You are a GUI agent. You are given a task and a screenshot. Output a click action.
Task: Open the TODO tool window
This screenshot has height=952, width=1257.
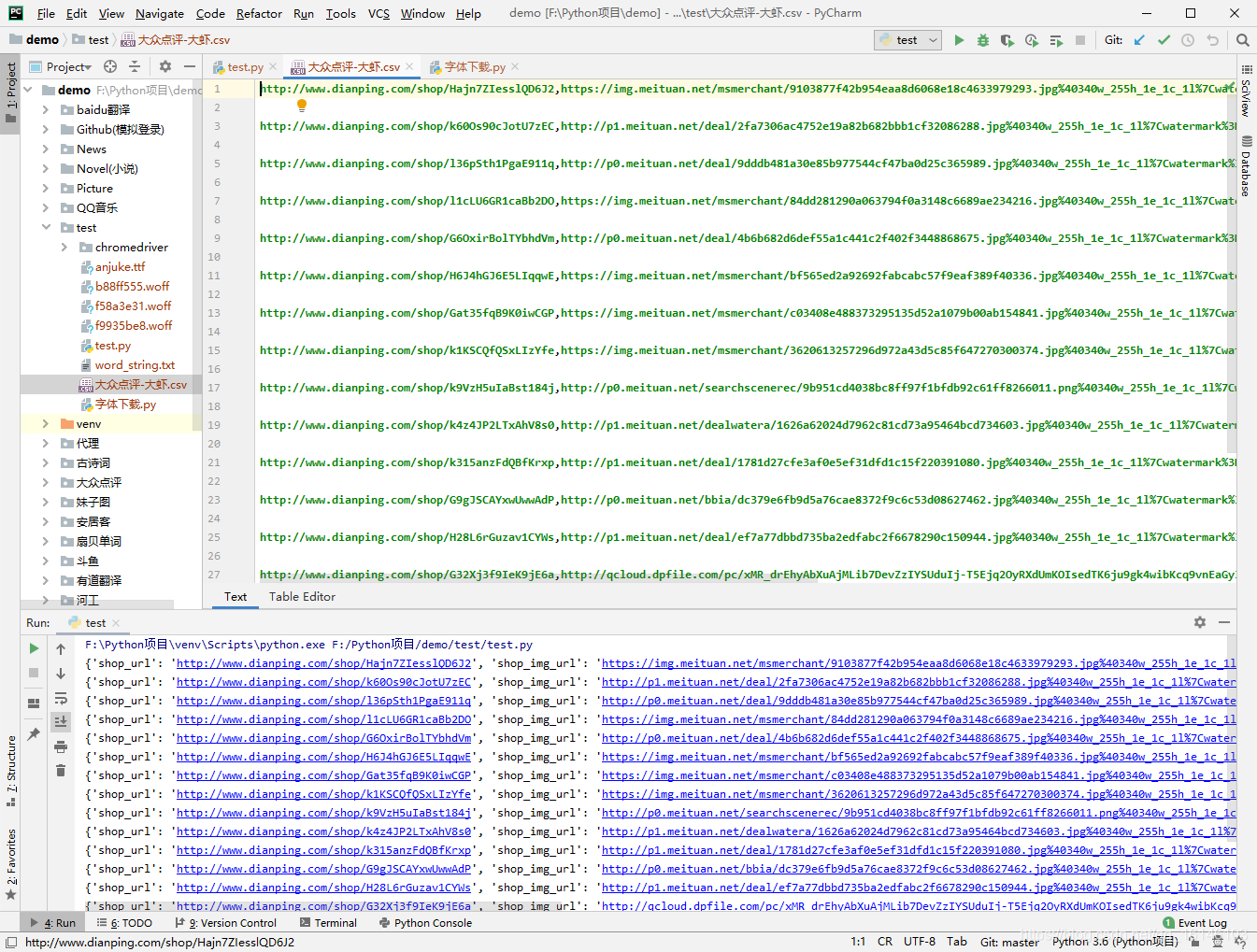(x=124, y=923)
